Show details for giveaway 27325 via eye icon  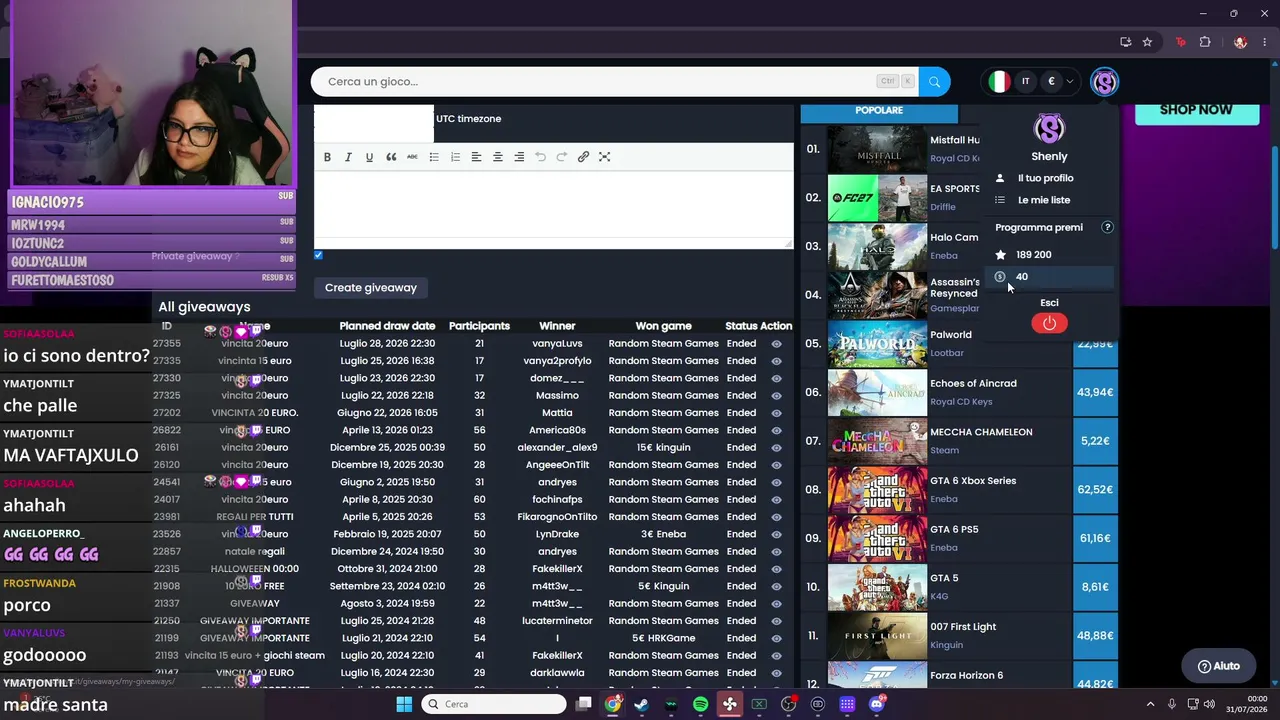coord(776,396)
